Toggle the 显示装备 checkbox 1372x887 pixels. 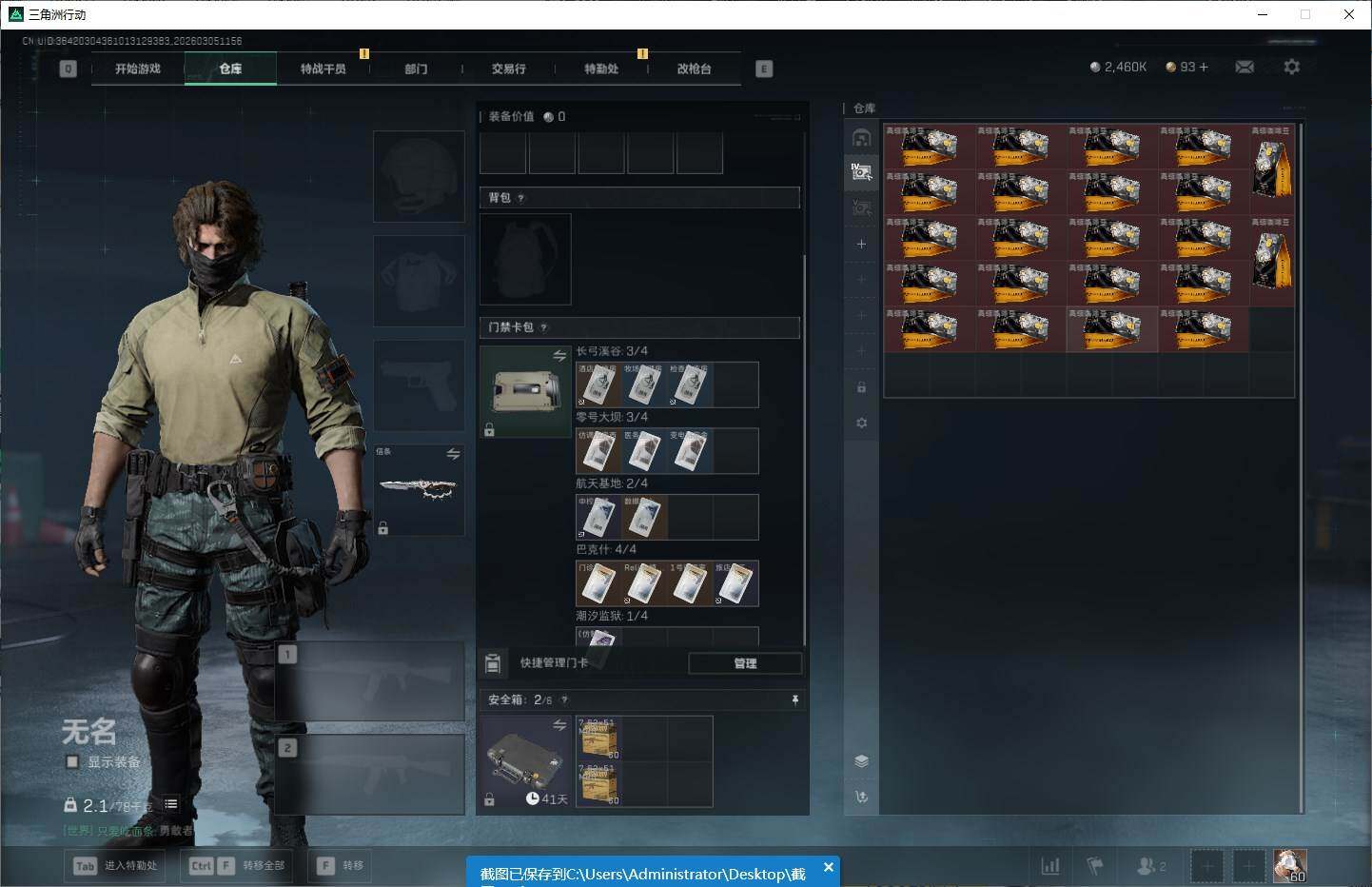point(72,761)
